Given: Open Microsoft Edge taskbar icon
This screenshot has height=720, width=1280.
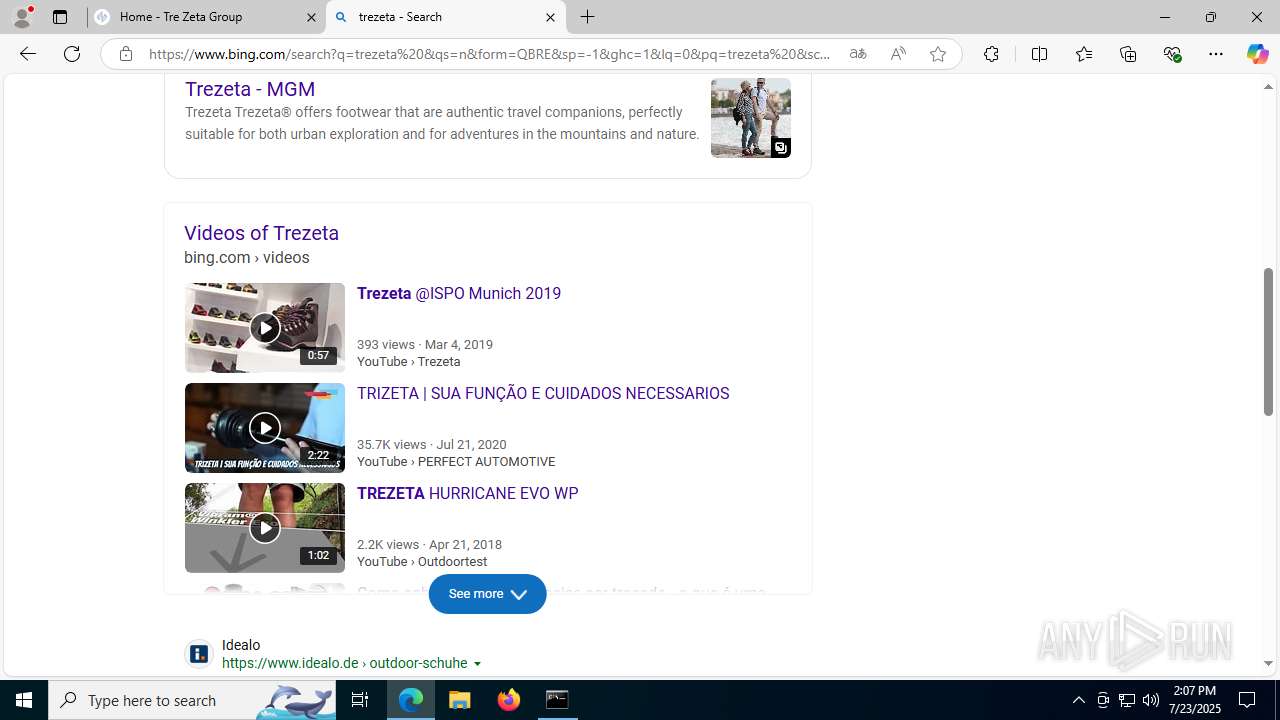Looking at the screenshot, I should click(x=411, y=700).
